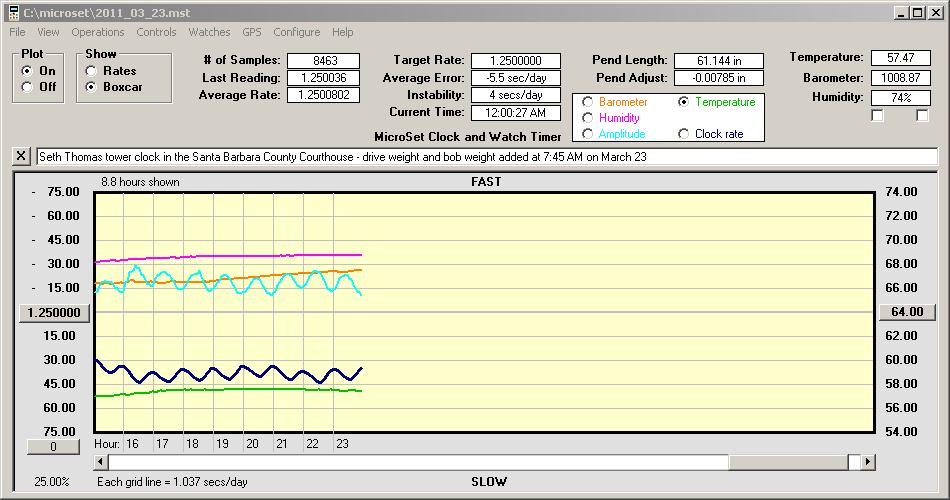
Task: Click the 64.00 right axis center button
Action: [x=907, y=312]
